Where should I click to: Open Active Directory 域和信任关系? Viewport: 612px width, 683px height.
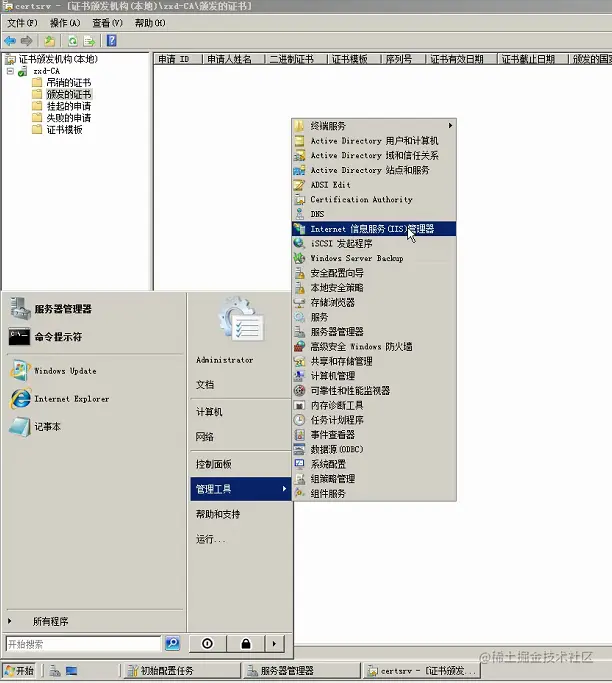[374, 156]
